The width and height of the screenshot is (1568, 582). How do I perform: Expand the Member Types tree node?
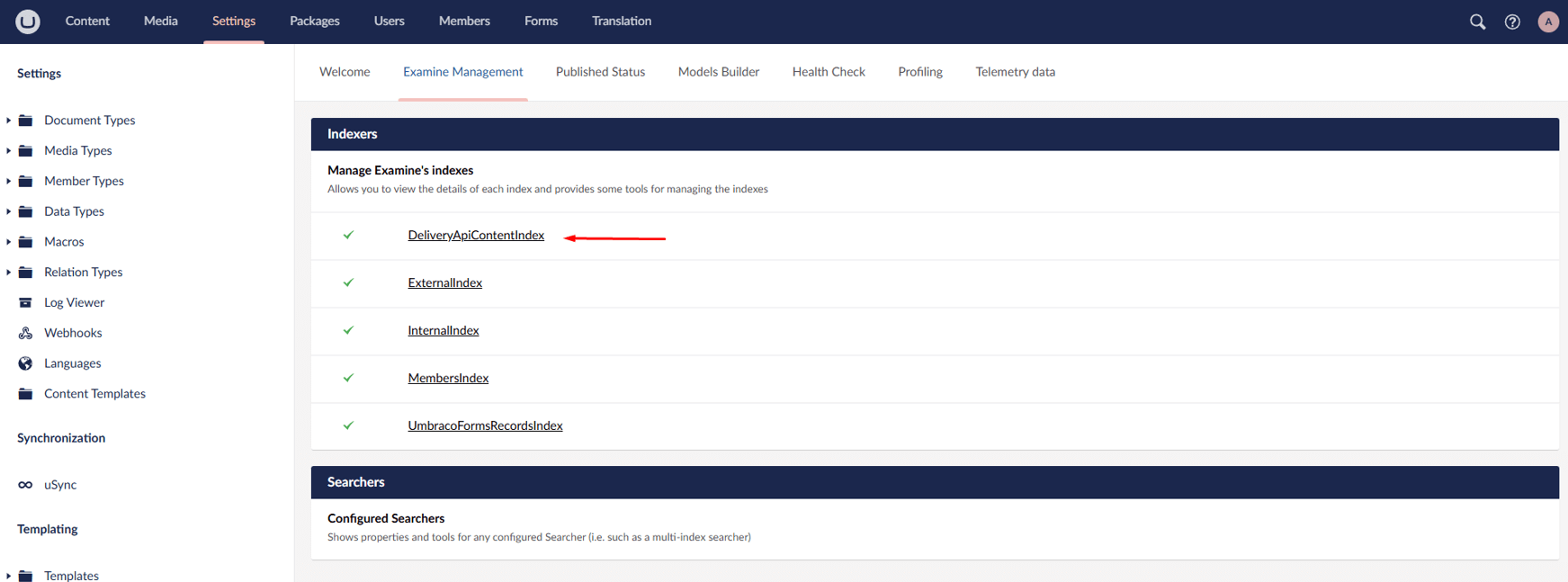coord(8,182)
